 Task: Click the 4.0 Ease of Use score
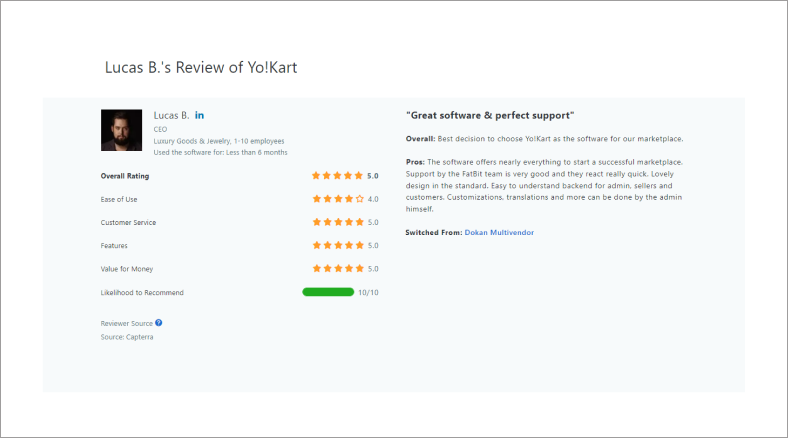[x=373, y=199]
